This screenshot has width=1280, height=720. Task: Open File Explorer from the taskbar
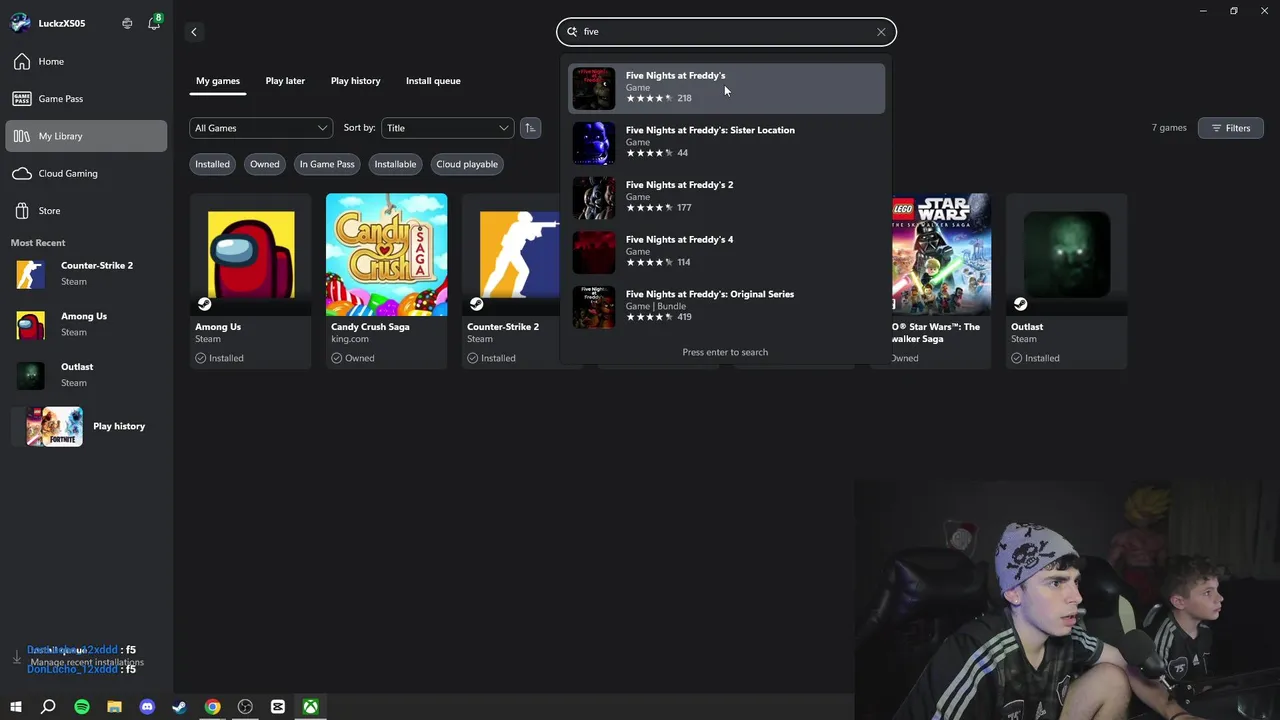point(114,707)
